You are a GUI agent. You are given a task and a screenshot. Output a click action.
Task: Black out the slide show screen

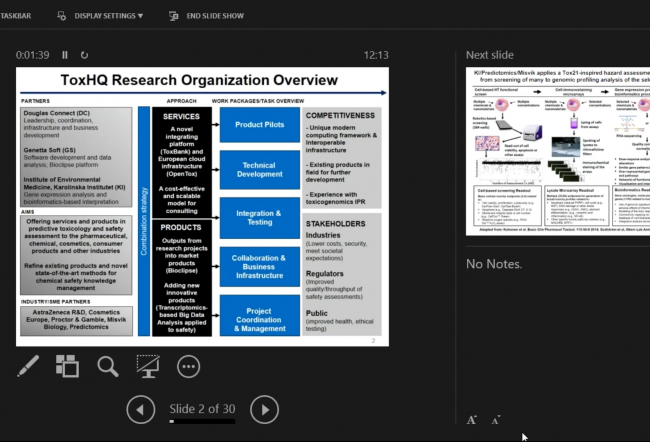tap(148, 366)
